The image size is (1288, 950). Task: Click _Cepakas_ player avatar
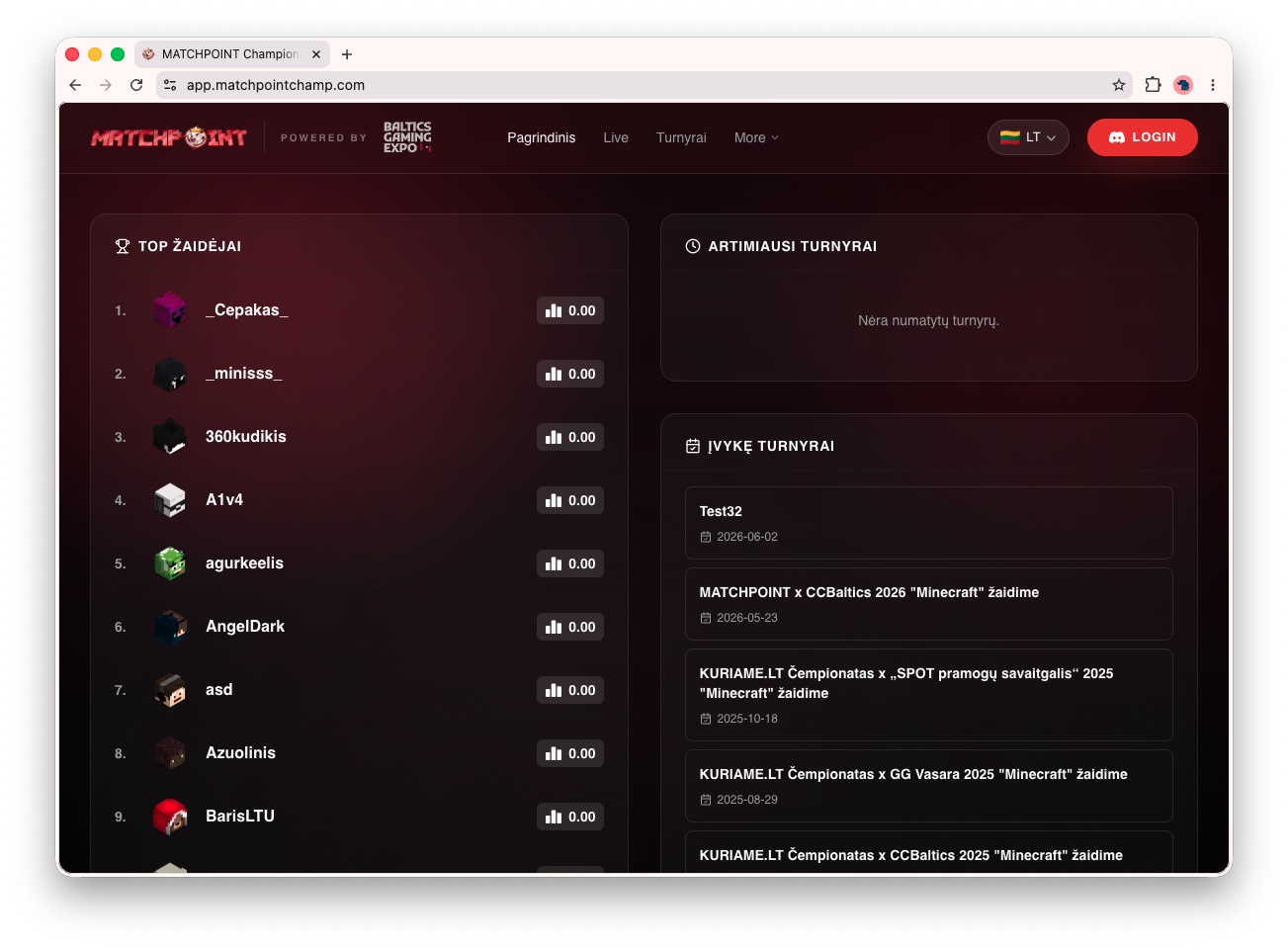(x=170, y=310)
